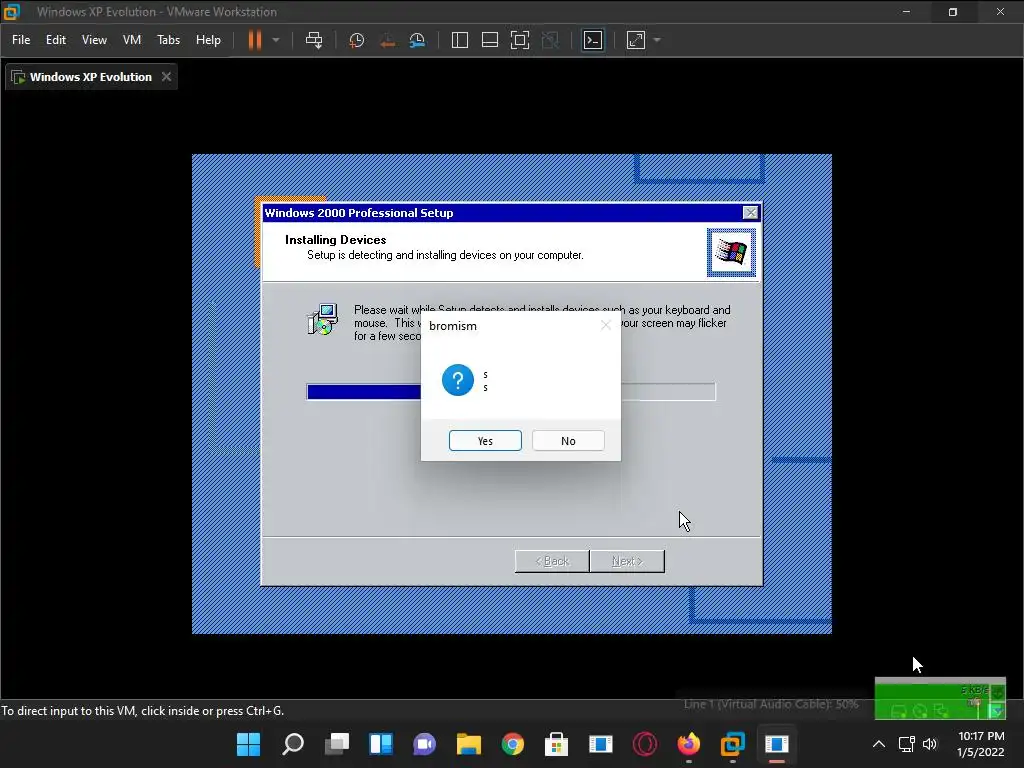This screenshot has height=768, width=1024.
Task: Click No in the bromism dialog
Action: click(x=568, y=441)
